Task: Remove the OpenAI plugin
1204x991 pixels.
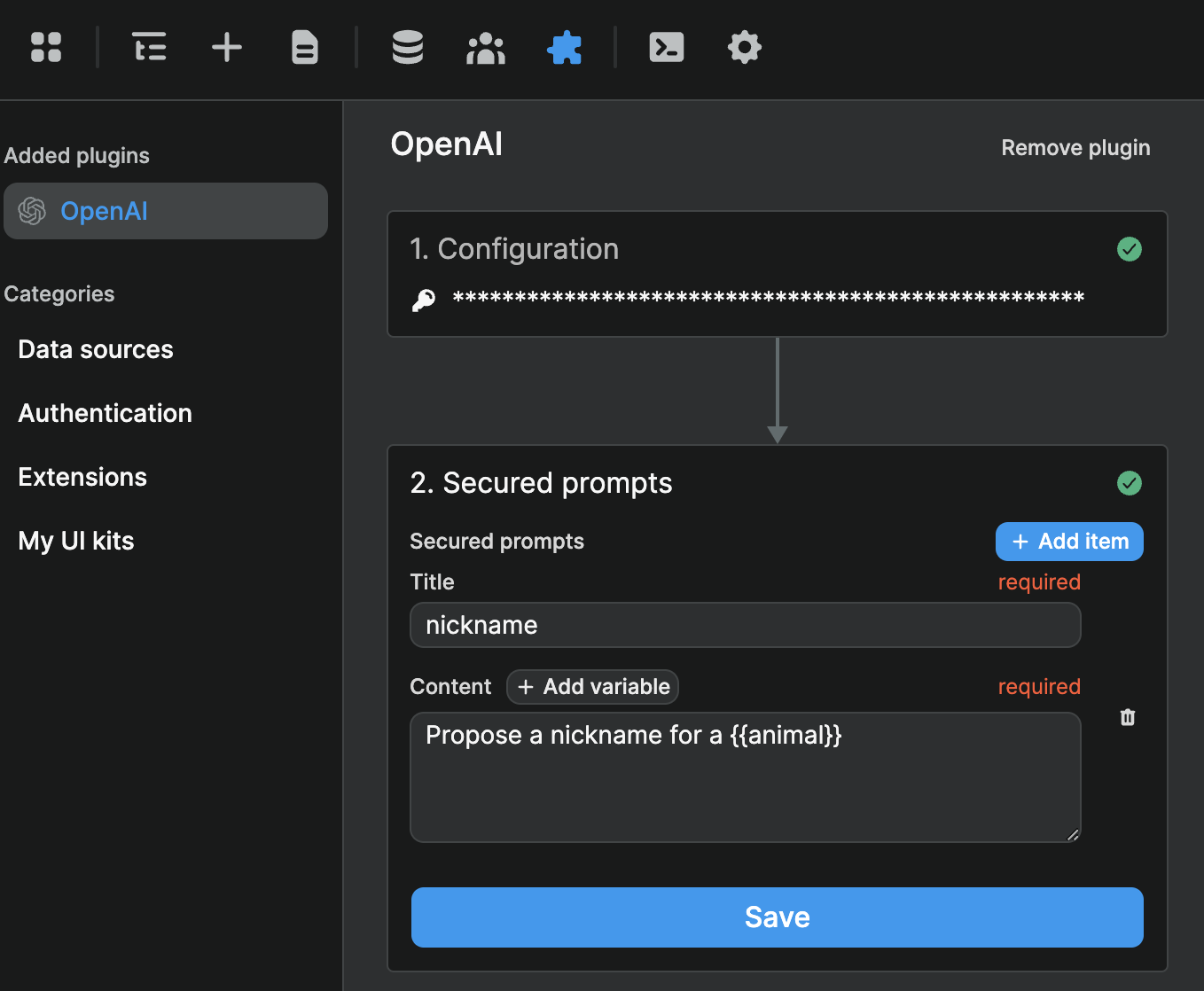Action: [x=1075, y=148]
